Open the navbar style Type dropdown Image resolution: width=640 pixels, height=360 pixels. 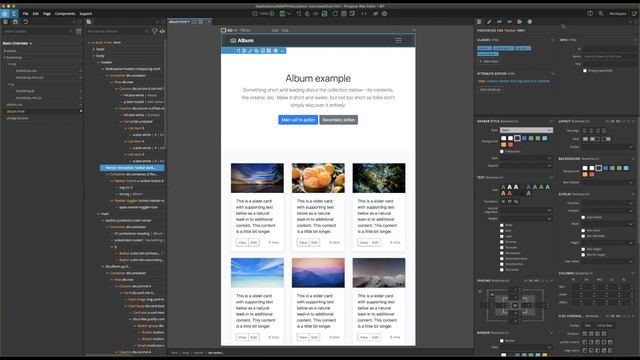click(x=526, y=130)
